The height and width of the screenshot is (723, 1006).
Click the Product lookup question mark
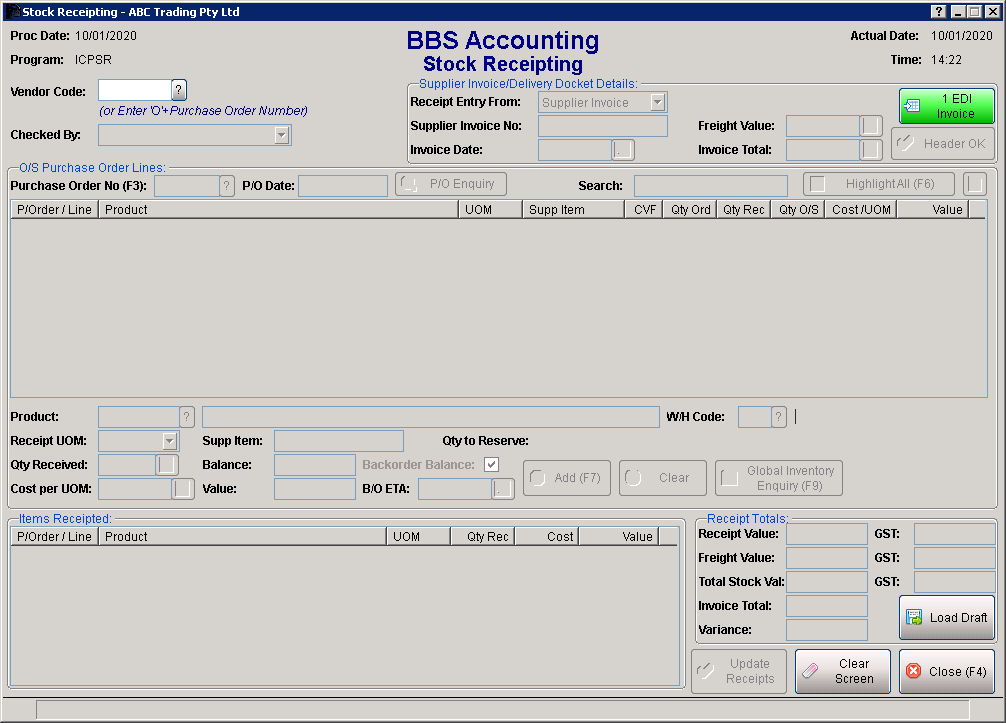(187, 417)
